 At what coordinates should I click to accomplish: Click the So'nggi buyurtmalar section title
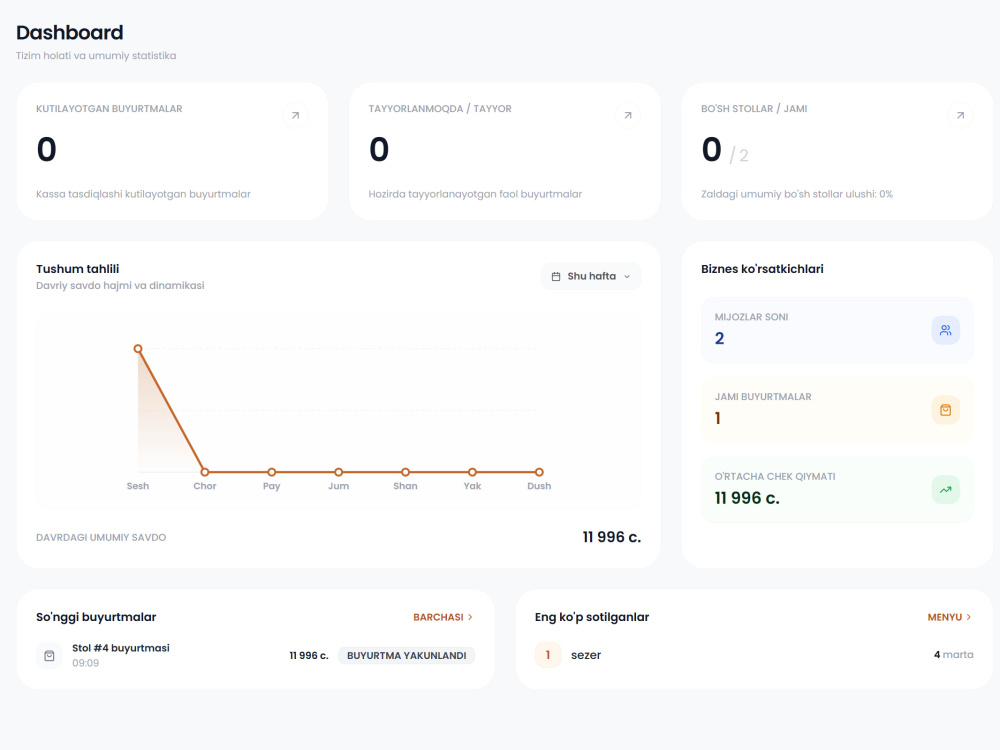(96, 617)
